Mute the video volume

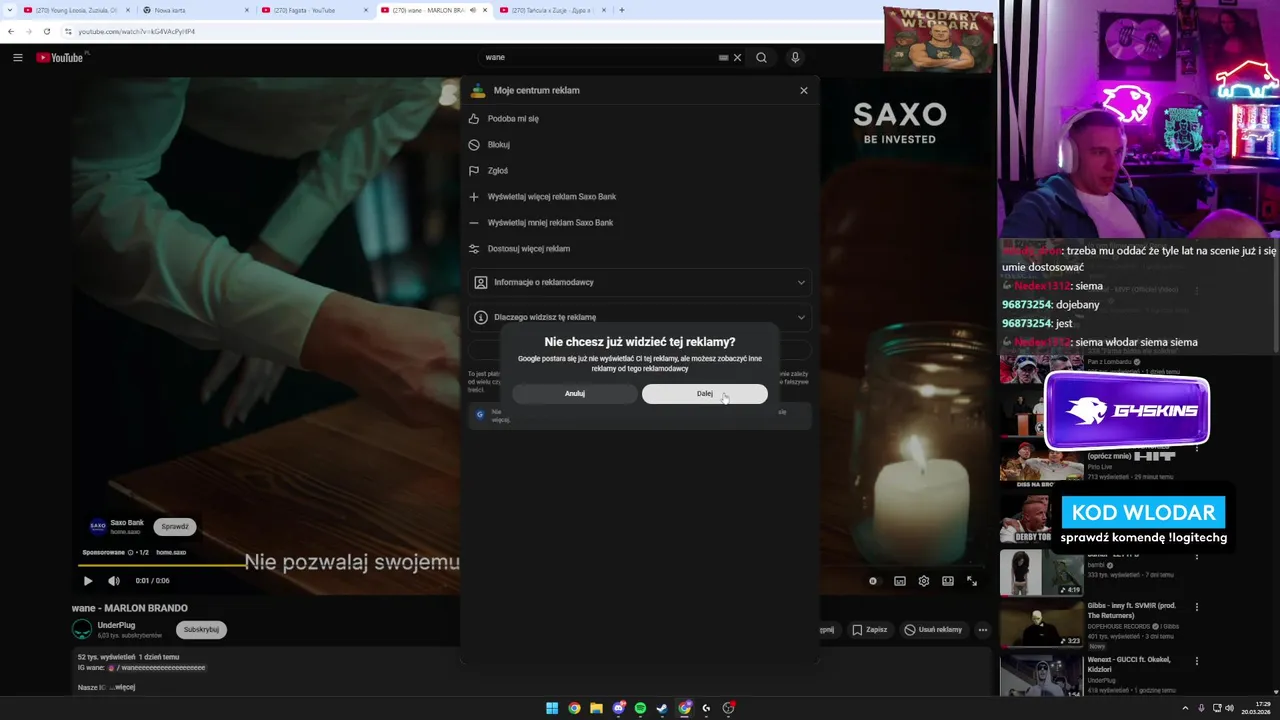click(x=114, y=580)
